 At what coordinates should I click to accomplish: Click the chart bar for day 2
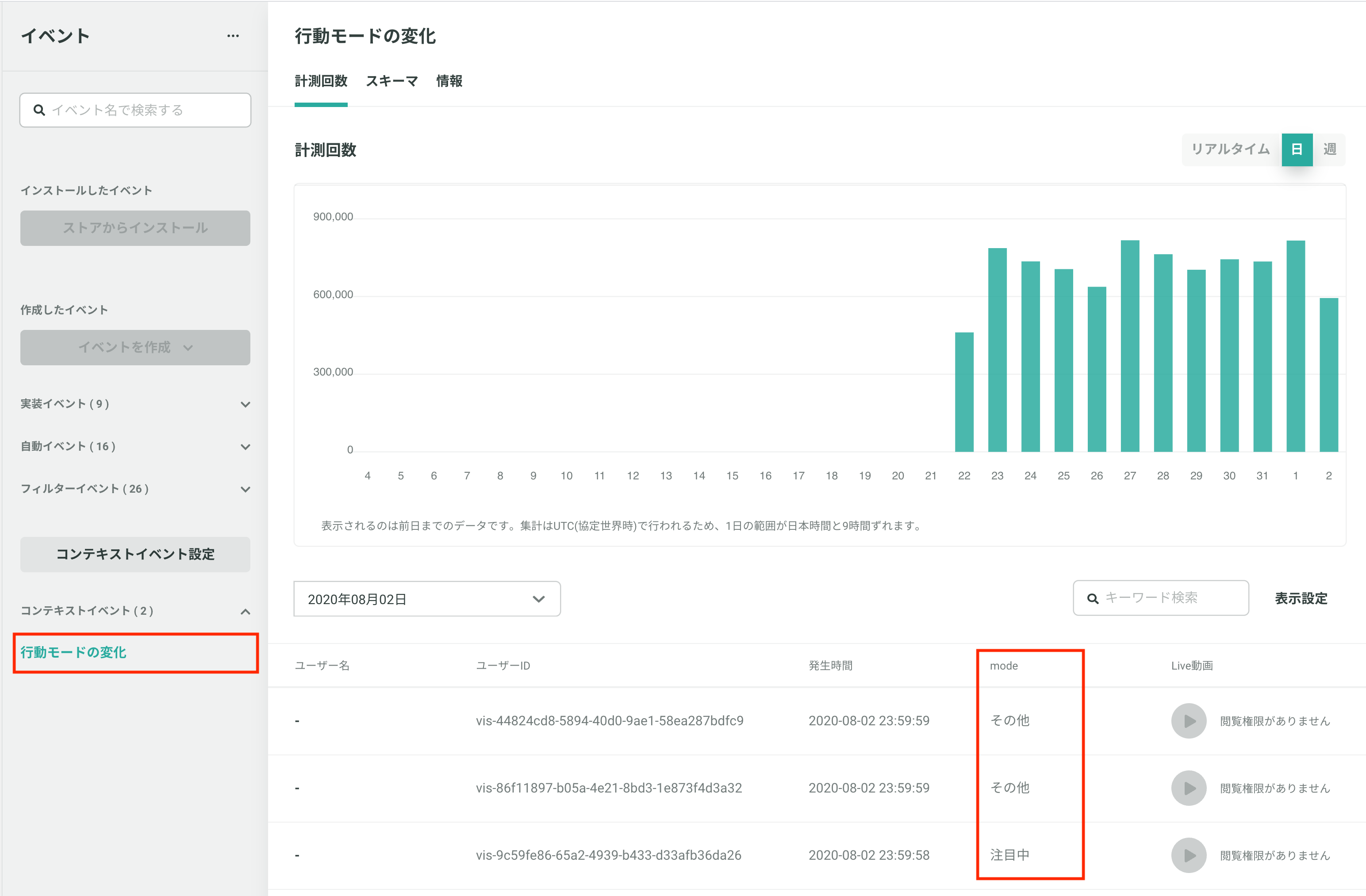(x=1329, y=375)
